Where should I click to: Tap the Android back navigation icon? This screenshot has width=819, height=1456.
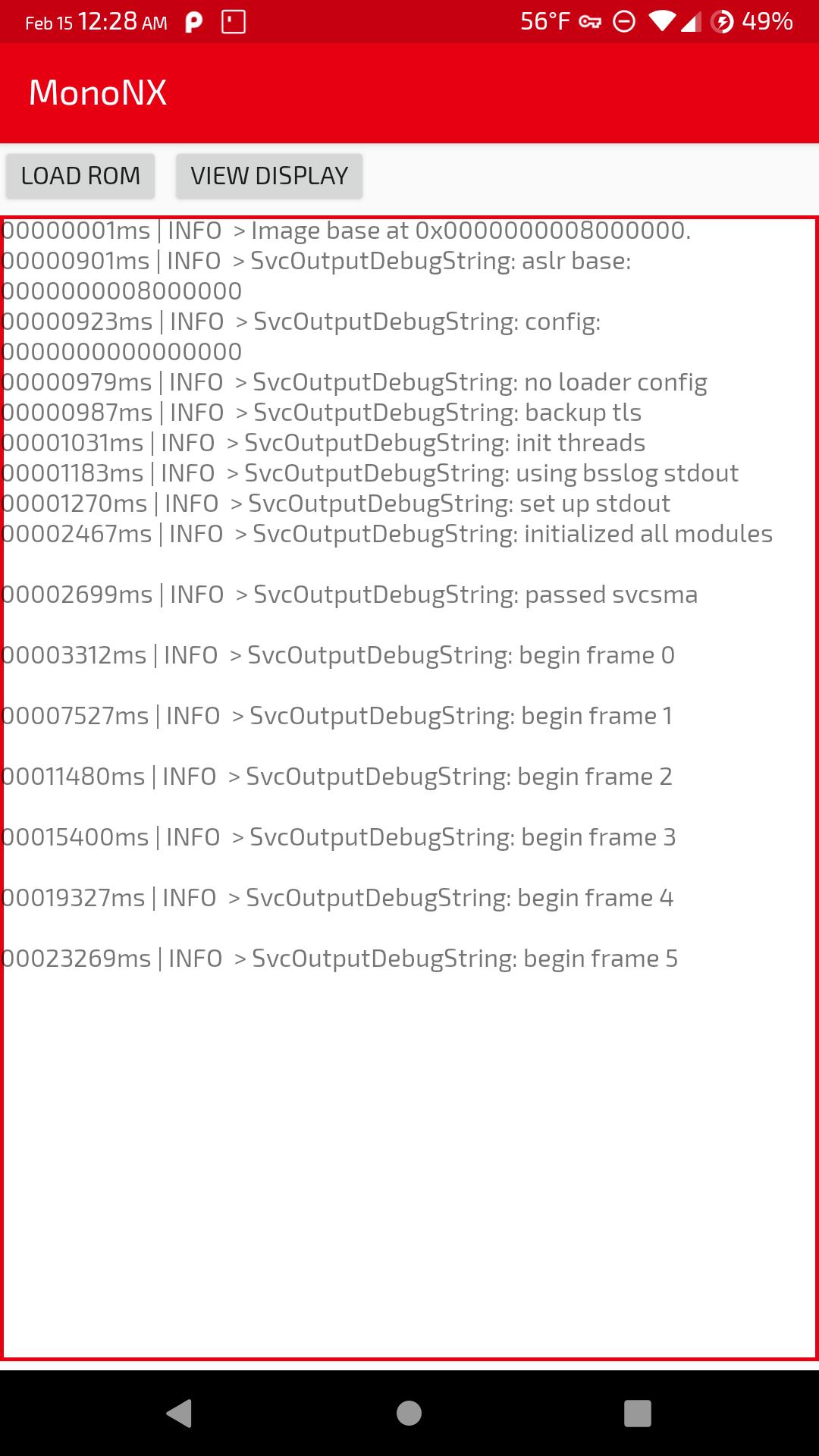pos(180,1414)
